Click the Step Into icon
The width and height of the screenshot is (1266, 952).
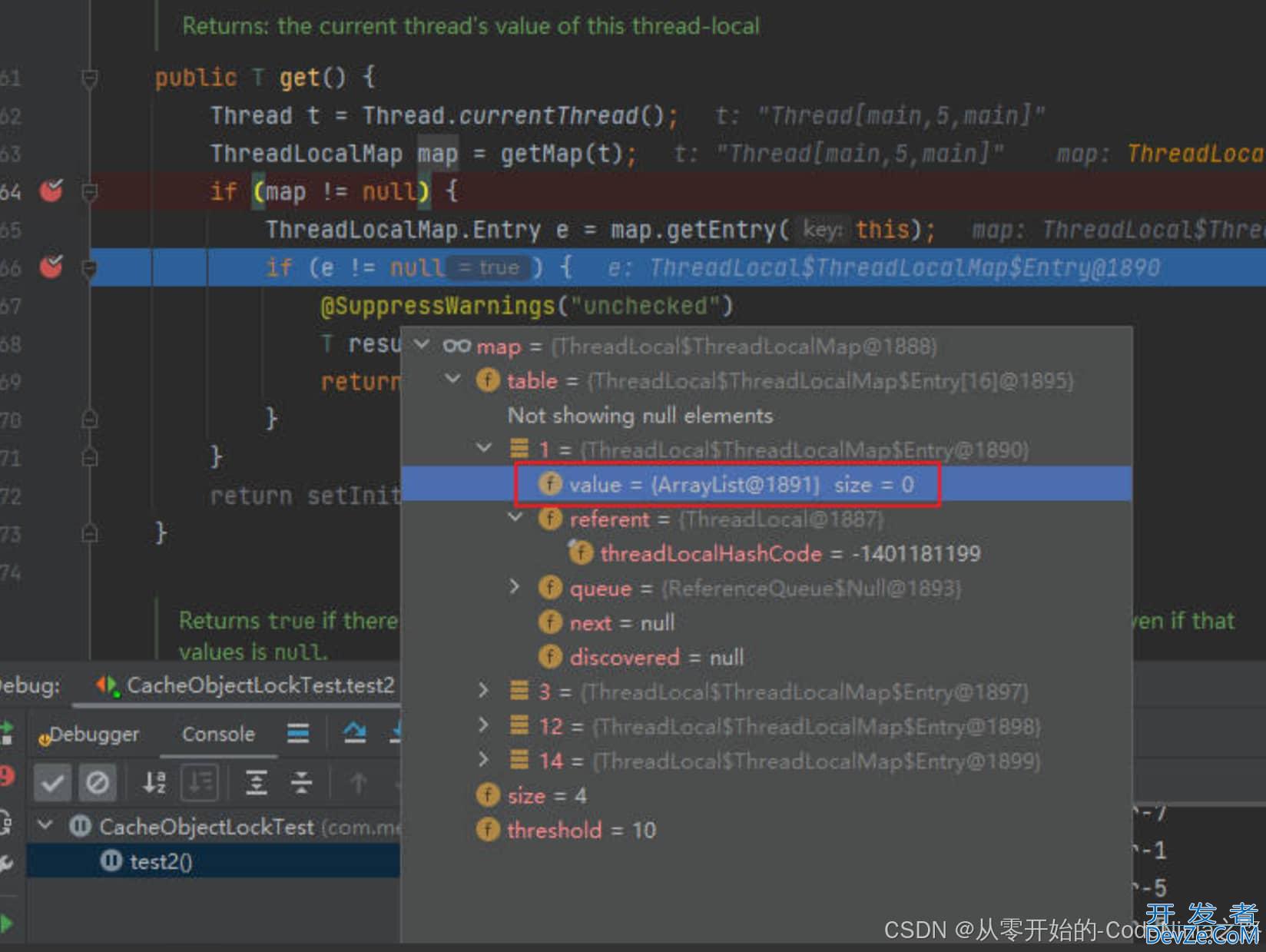click(395, 734)
